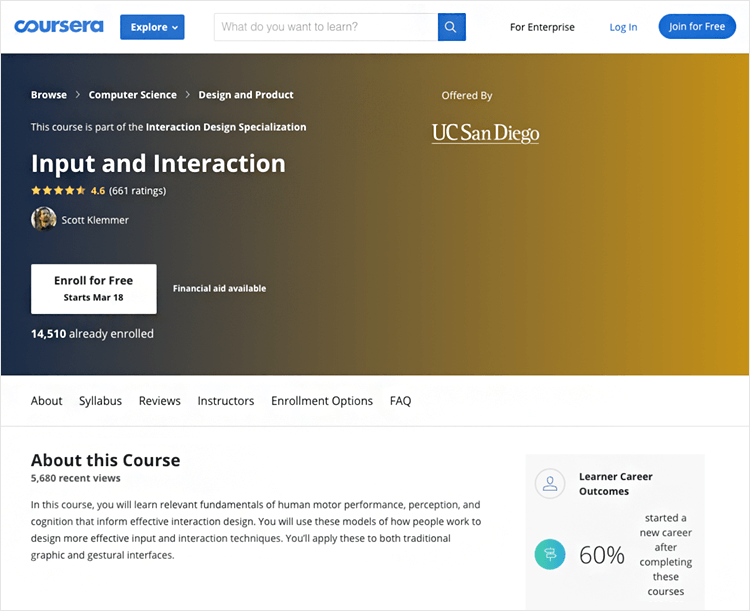Click the breadcrumb chevron after Computer Science
The height and width of the screenshot is (611, 750).
(x=188, y=95)
